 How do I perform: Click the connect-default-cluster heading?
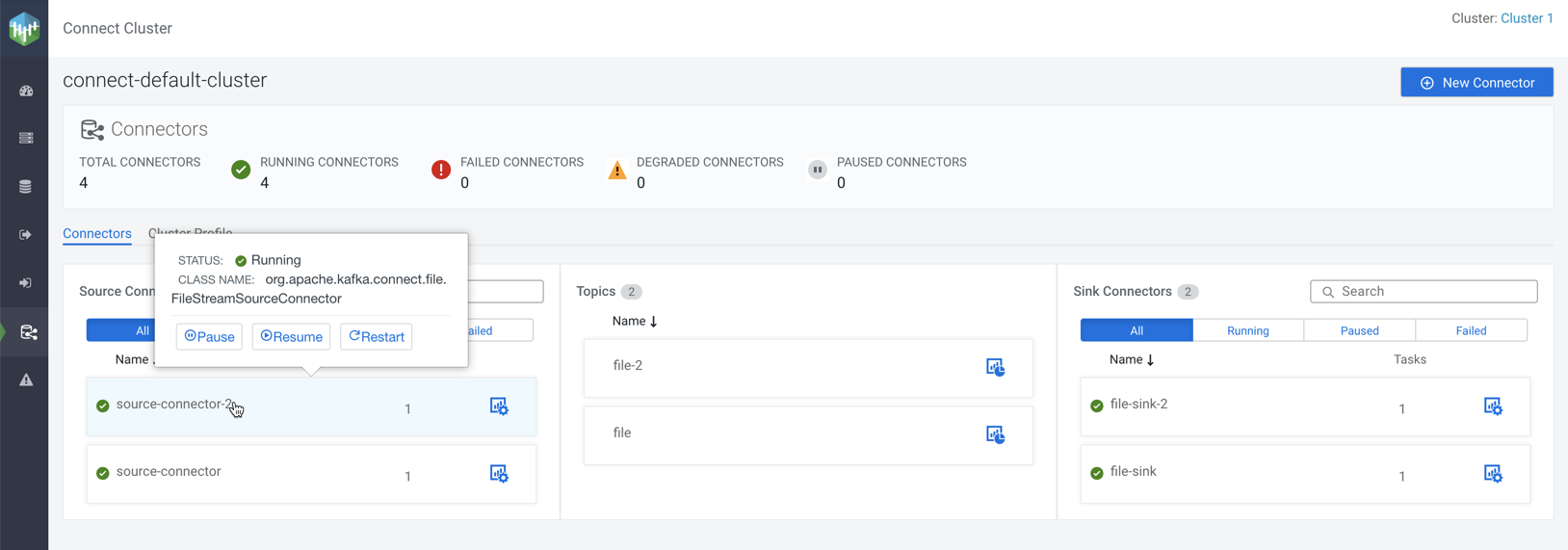165,81
